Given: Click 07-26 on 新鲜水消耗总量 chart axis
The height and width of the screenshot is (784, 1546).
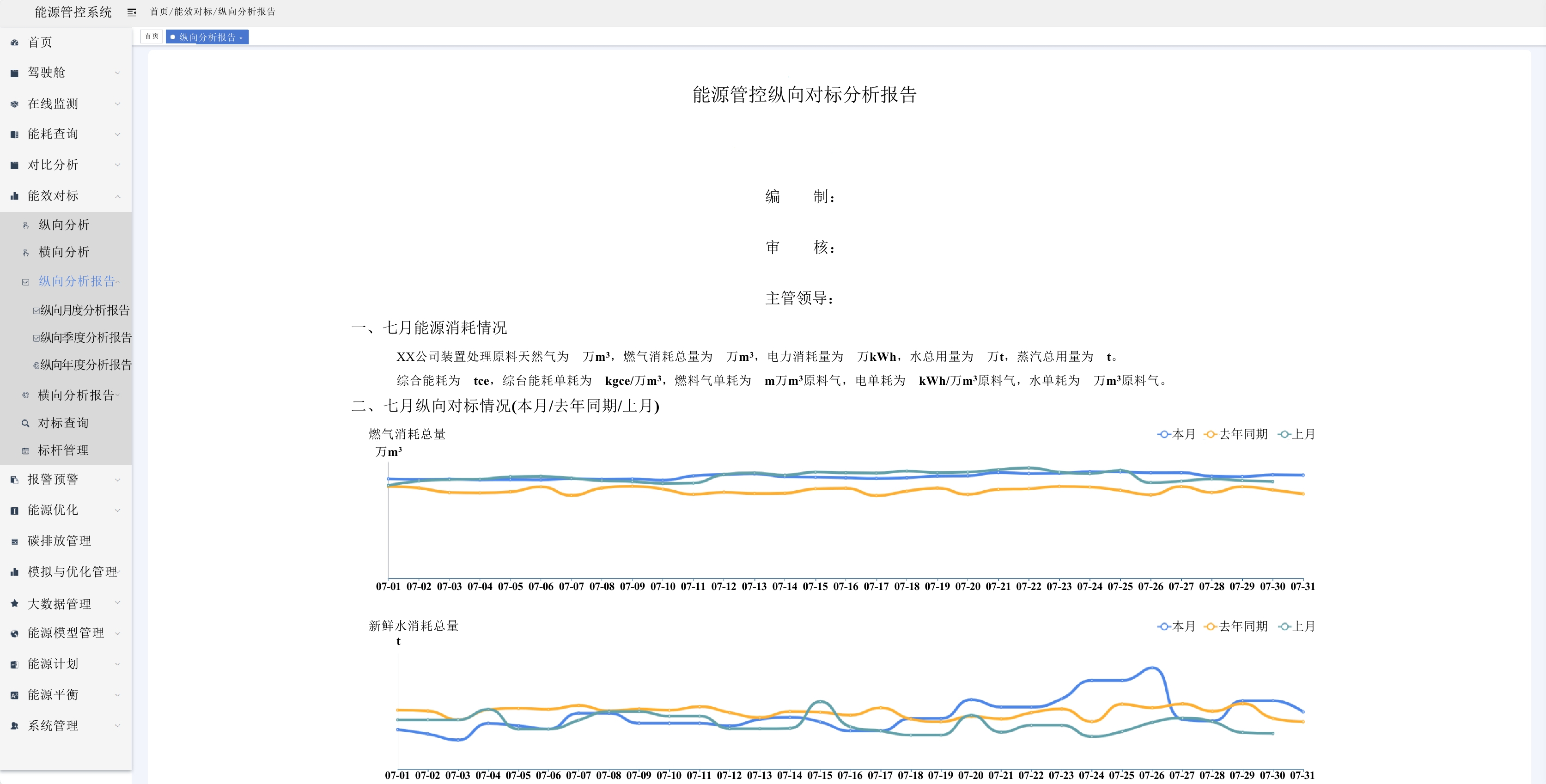Looking at the screenshot, I should click(1151, 776).
